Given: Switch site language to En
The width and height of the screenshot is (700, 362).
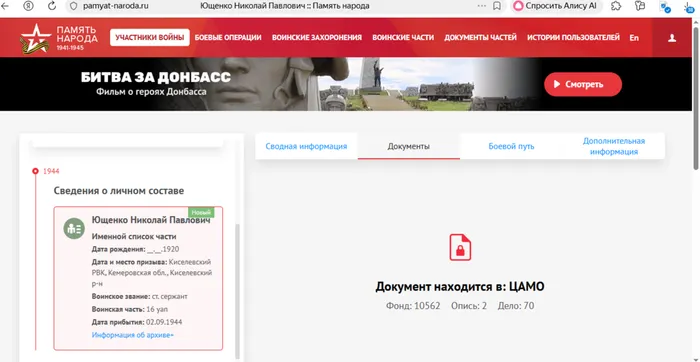Looking at the screenshot, I should tap(634, 38).
